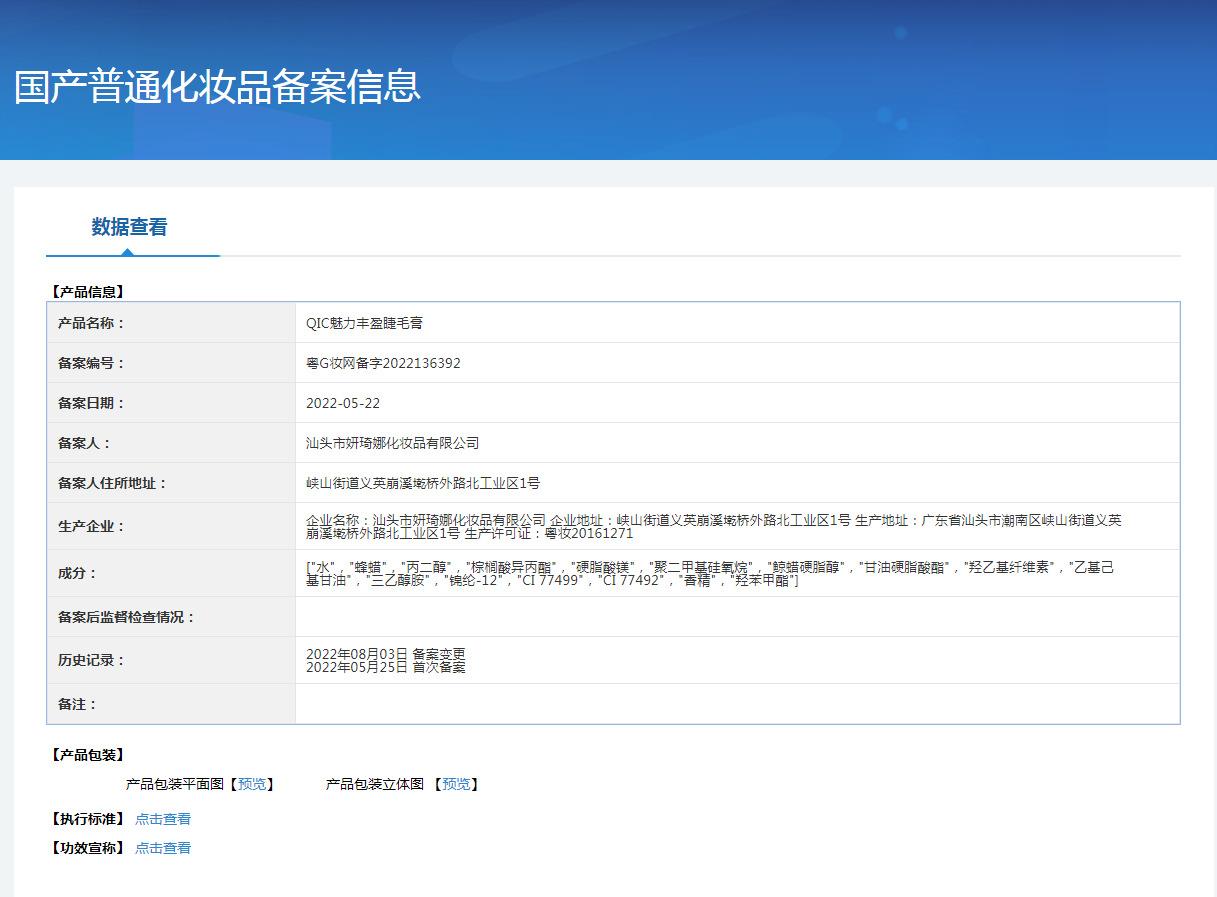
Task: Click the 历史记录 row label
Action: [92, 660]
